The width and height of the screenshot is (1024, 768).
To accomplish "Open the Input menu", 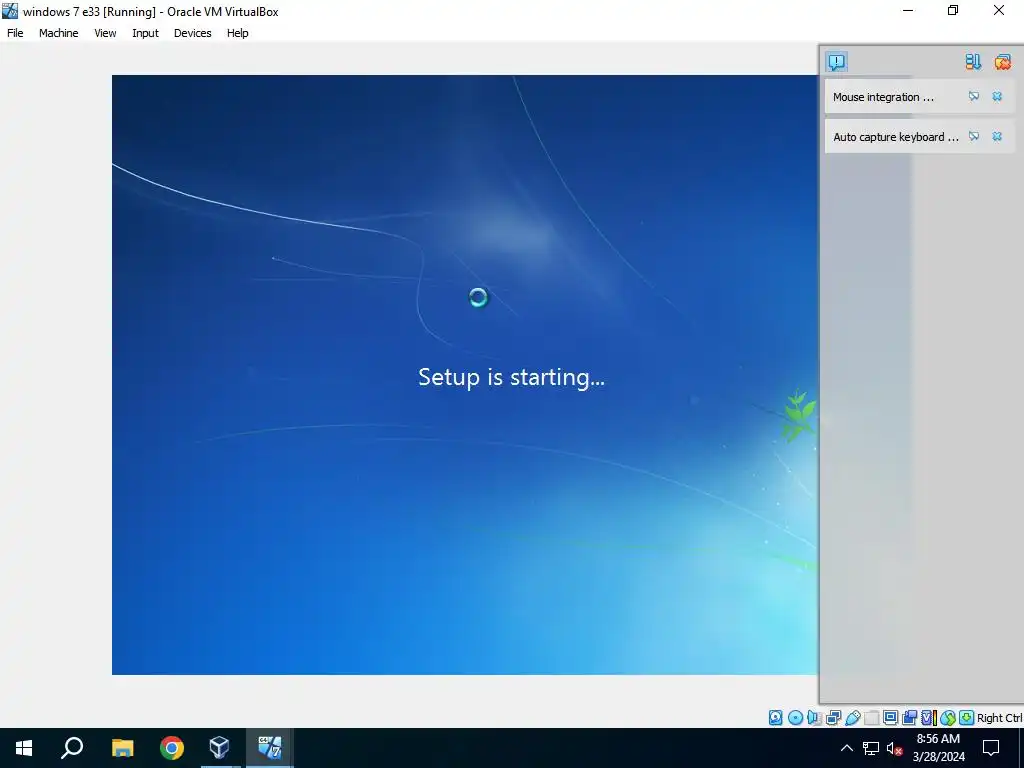I will (x=145, y=33).
